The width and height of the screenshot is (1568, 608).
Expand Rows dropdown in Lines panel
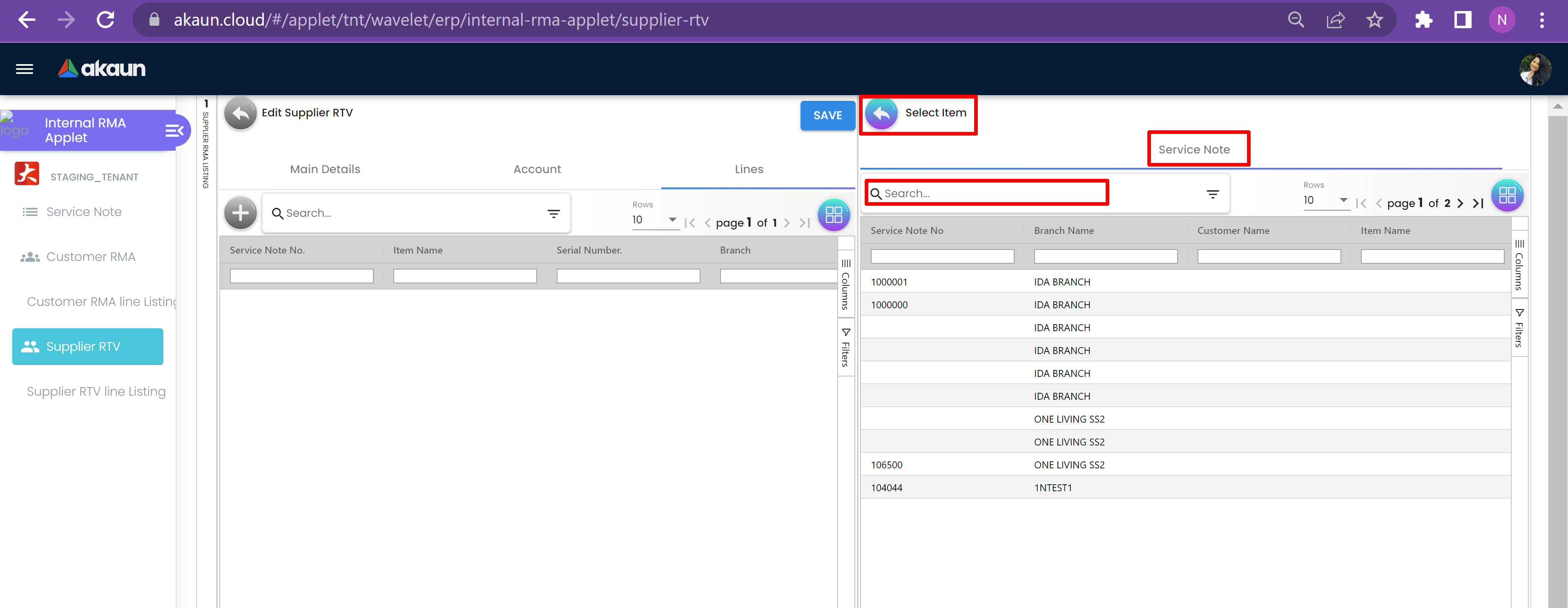[x=672, y=220]
